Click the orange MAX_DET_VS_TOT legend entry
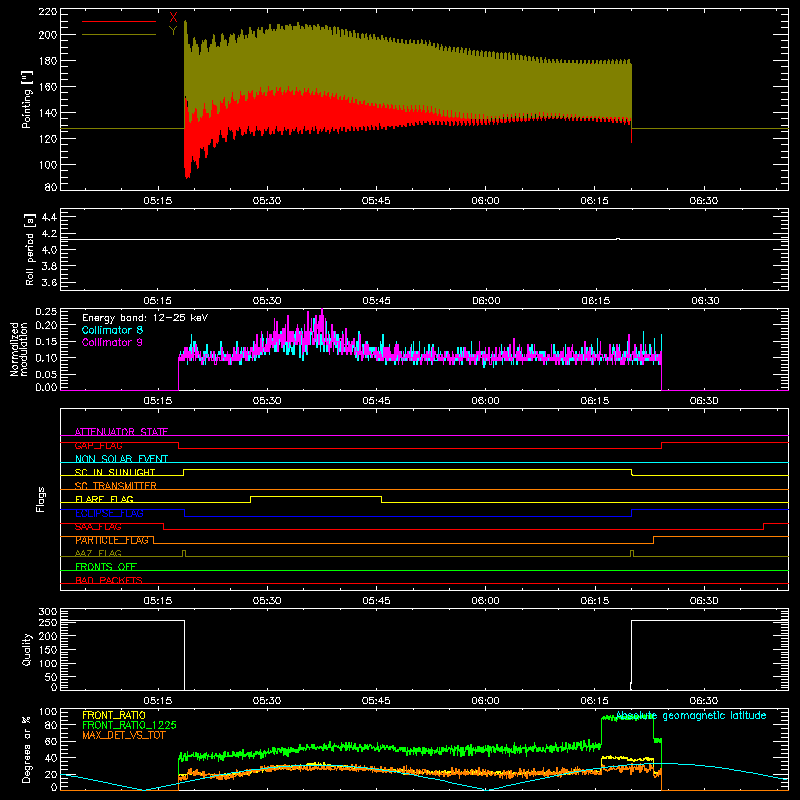Viewport: 800px width, 800px height. (x=124, y=735)
